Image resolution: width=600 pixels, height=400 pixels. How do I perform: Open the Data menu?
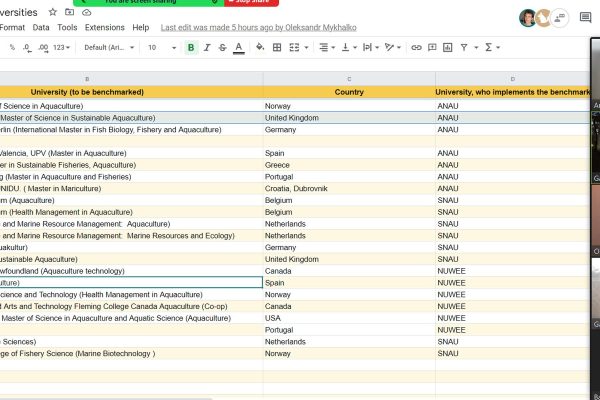point(41,28)
